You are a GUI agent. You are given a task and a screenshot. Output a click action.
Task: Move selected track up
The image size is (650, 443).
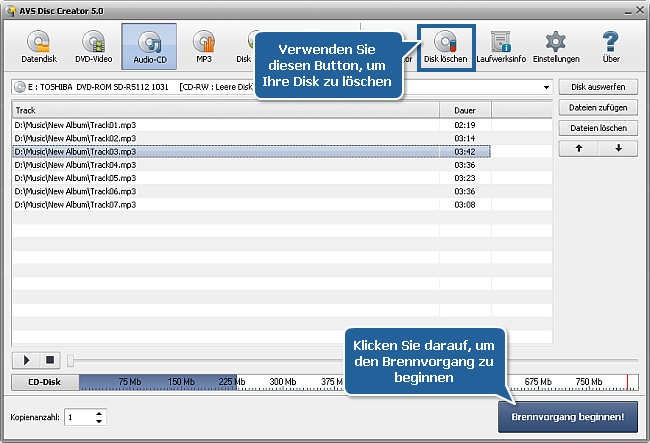click(x=579, y=148)
